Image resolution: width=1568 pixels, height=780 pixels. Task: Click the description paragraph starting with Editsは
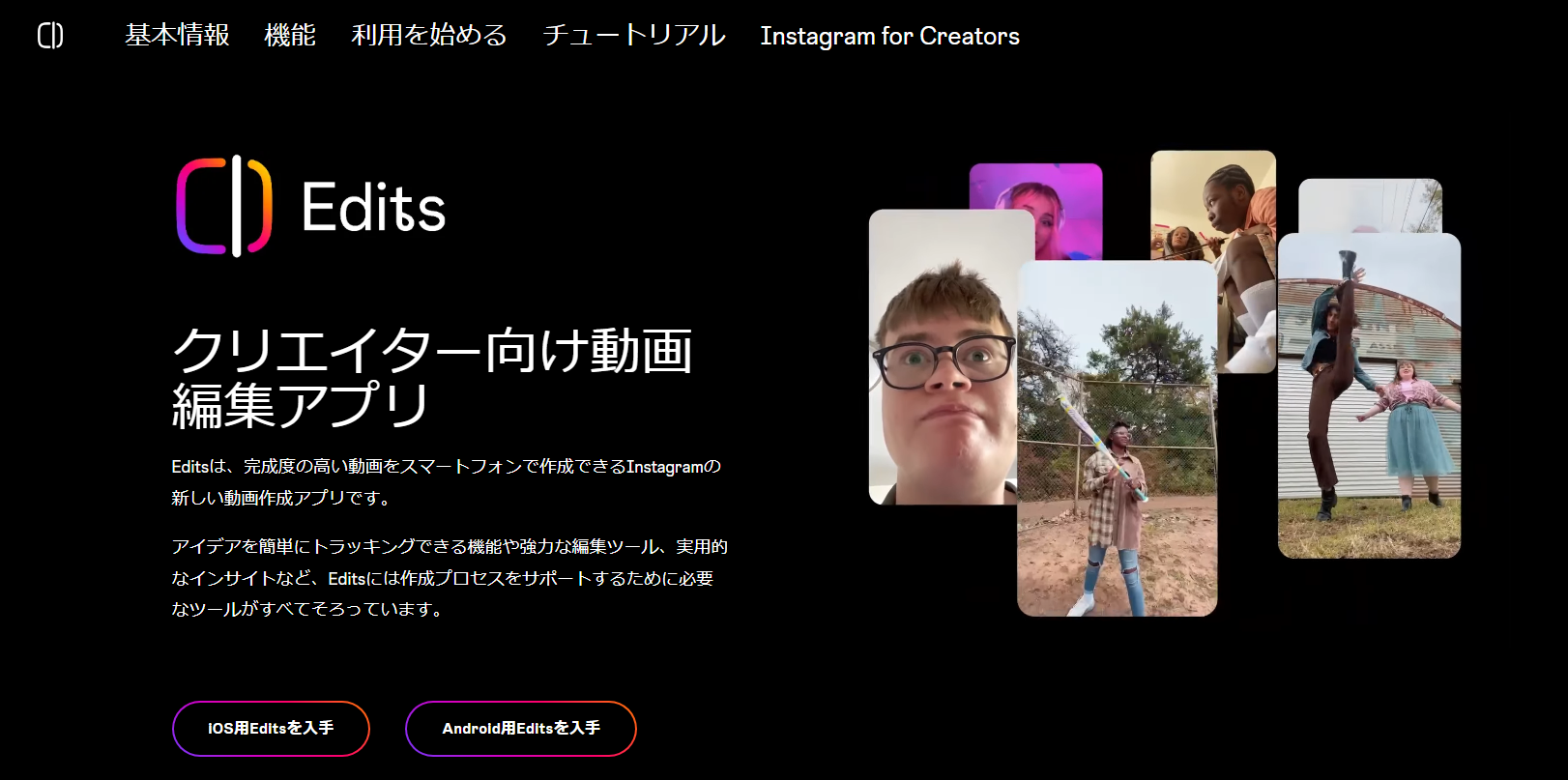446,481
